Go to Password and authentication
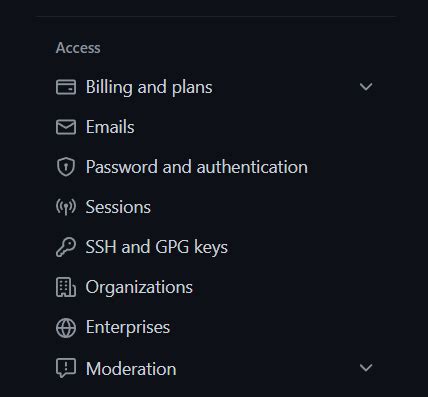 (197, 167)
